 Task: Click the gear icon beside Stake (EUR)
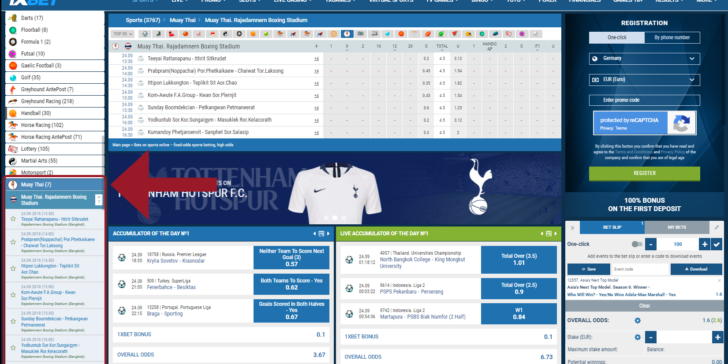point(637,337)
